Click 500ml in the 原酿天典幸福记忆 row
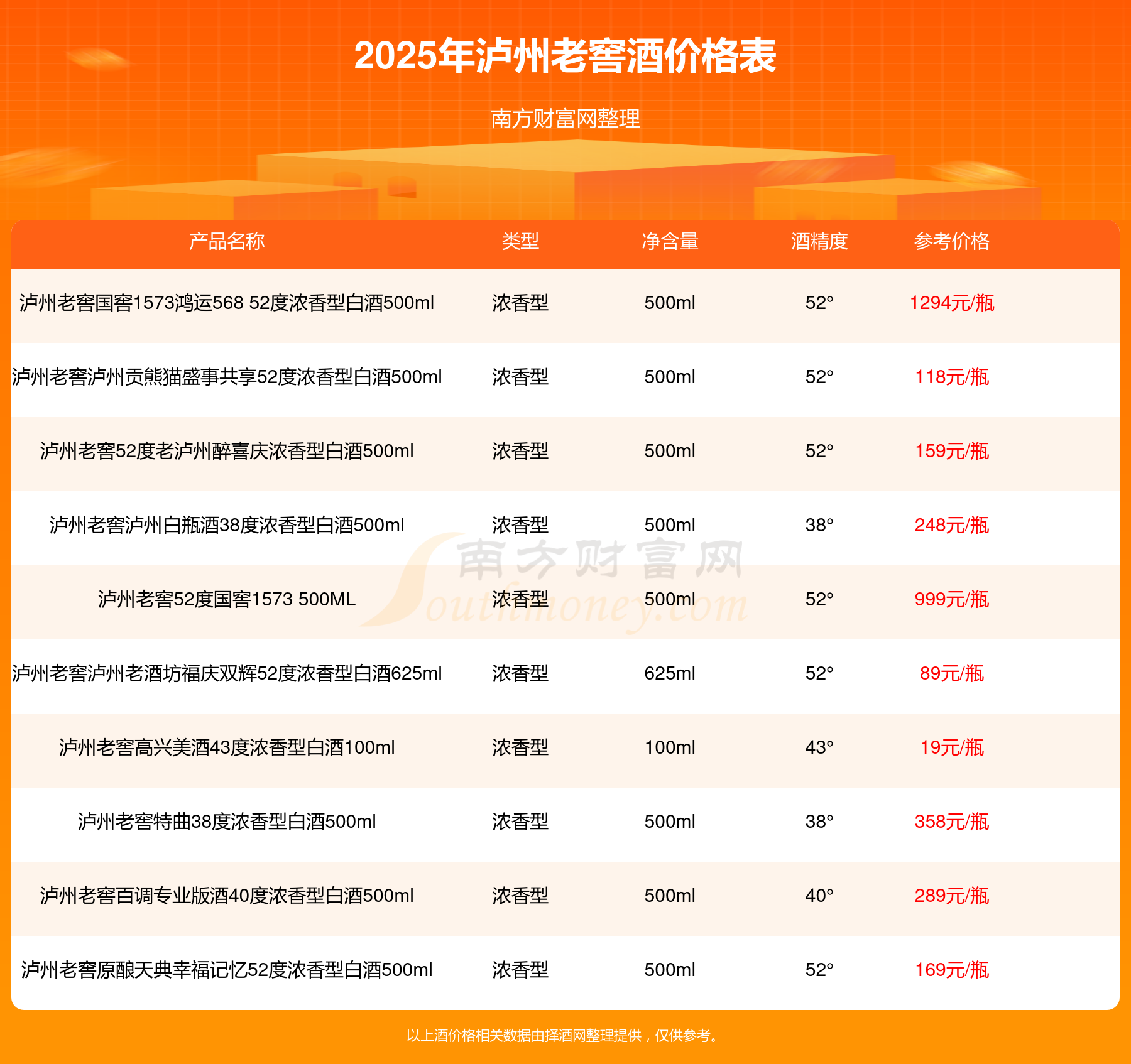The width and height of the screenshot is (1131, 1064). coord(670,970)
